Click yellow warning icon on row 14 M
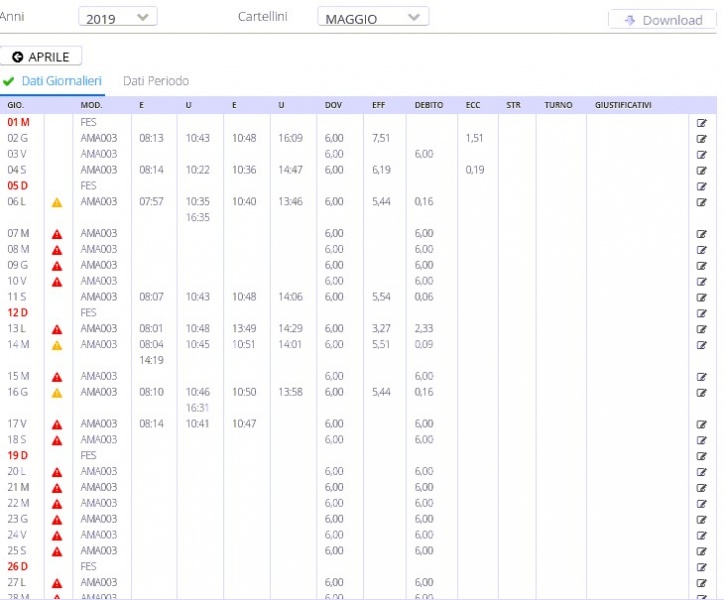The image size is (724, 600). tap(57, 345)
